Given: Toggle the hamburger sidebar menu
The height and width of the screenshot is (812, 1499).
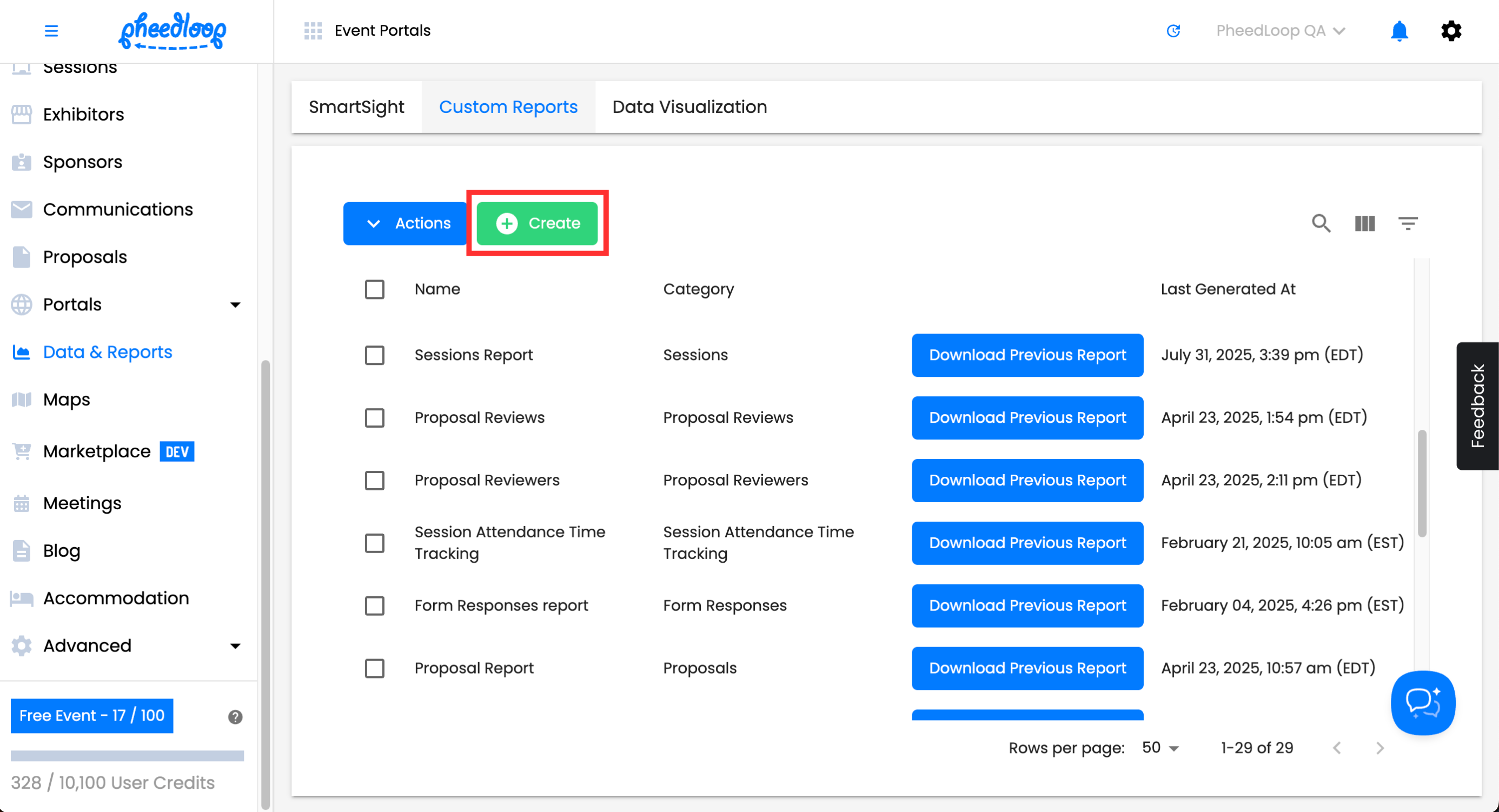Looking at the screenshot, I should click(x=51, y=31).
